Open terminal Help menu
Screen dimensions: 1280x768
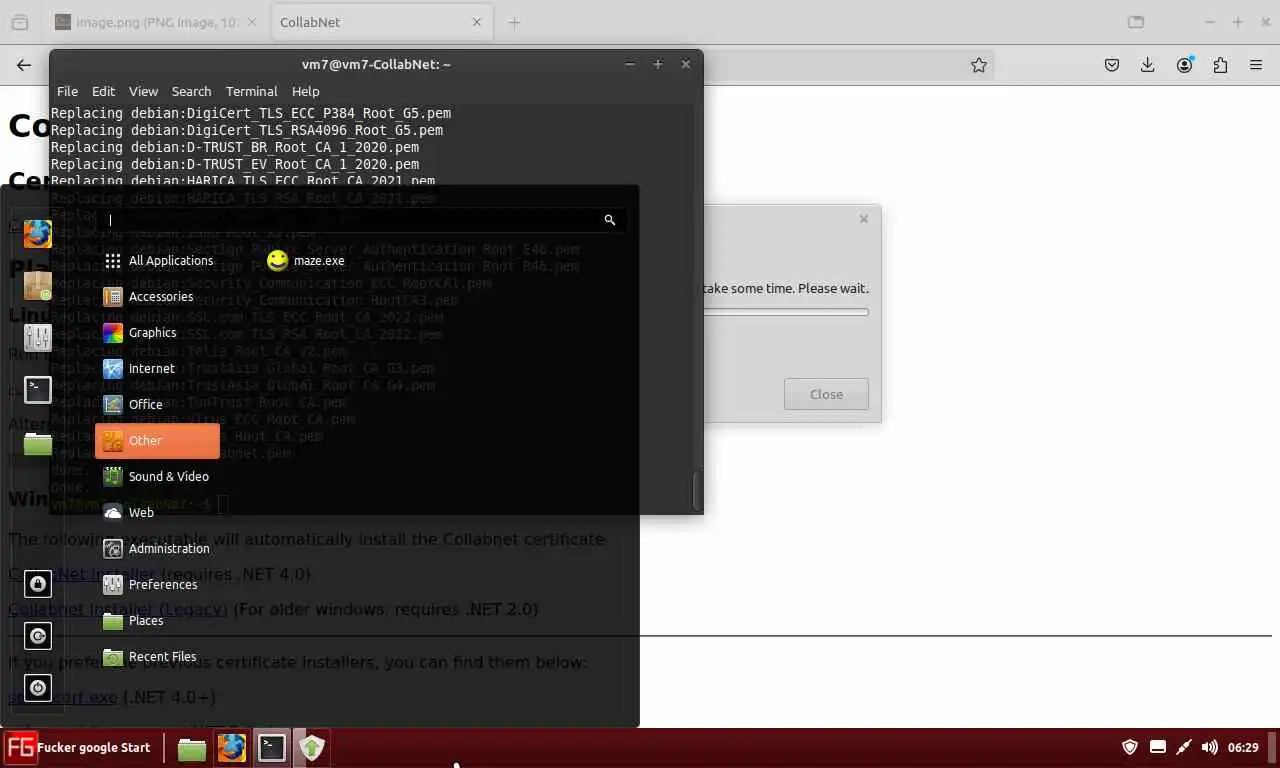(305, 91)
